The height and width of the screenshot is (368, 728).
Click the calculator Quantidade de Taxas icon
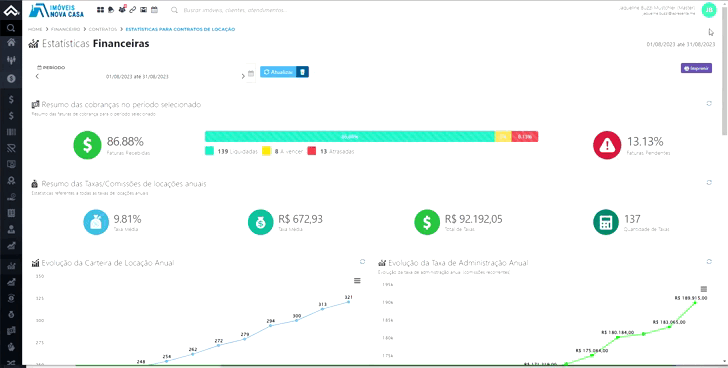coord(606,222)
